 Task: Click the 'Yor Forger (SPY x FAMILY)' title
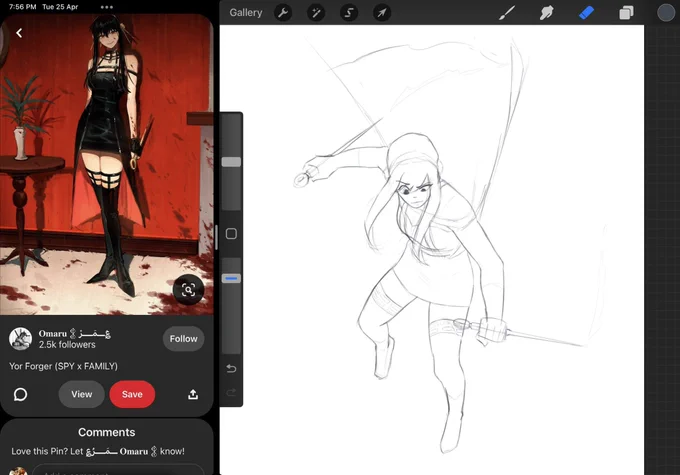[x=63, y=366]
